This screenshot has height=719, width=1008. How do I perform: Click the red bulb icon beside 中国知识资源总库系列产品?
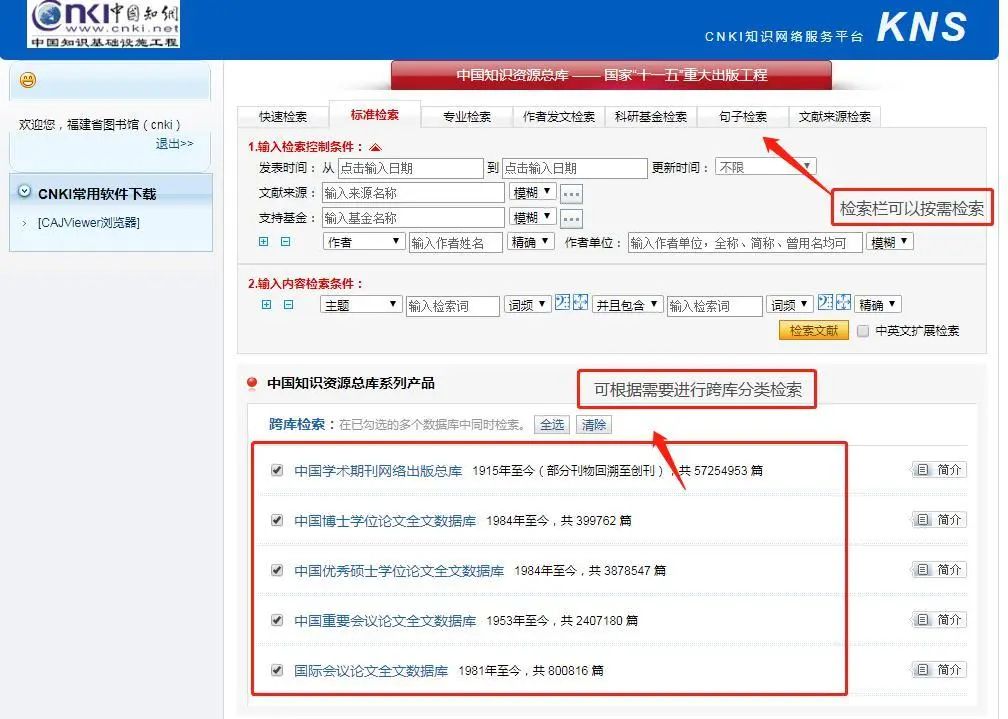[x=252, y=384]
